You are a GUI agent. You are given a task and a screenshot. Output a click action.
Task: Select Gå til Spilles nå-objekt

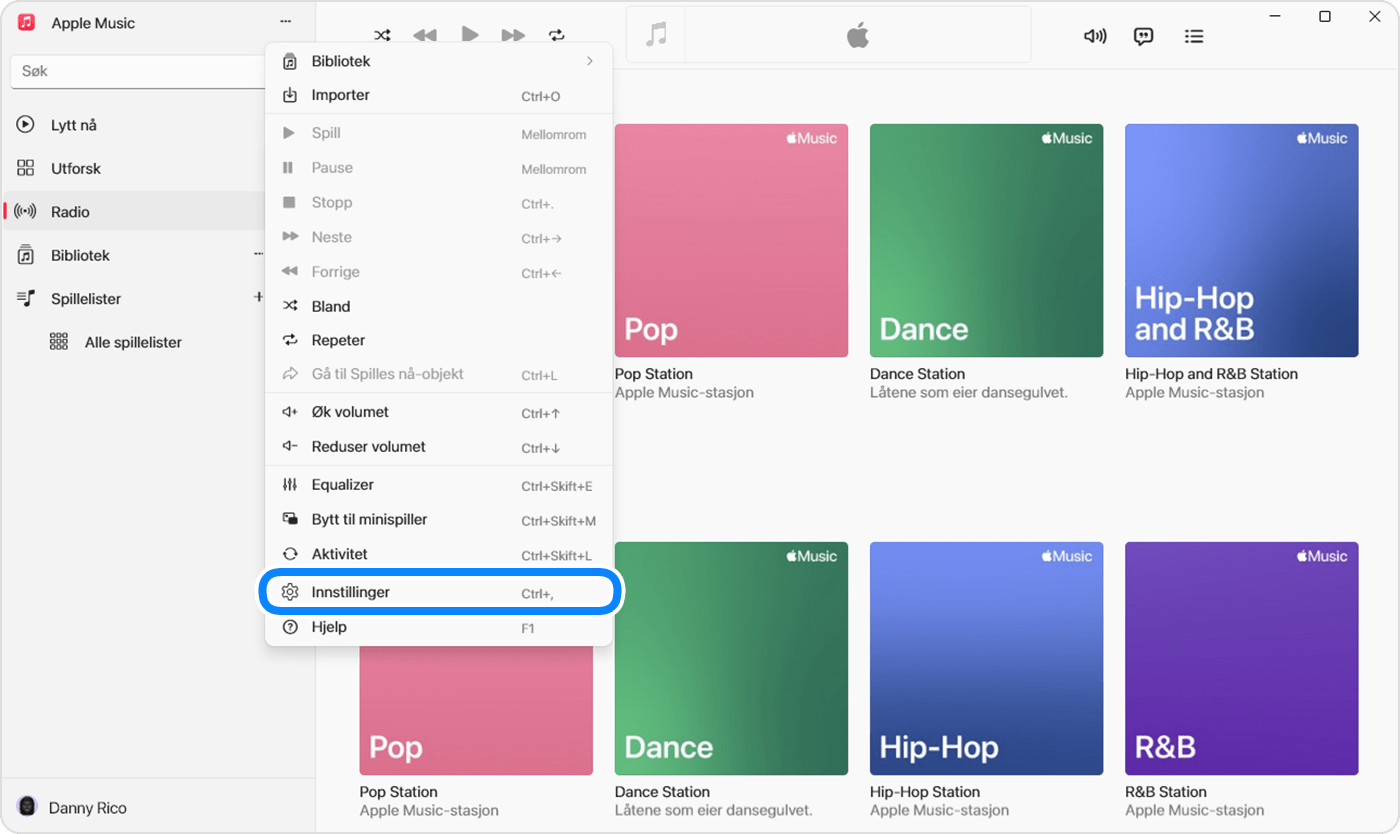[438, 374]
